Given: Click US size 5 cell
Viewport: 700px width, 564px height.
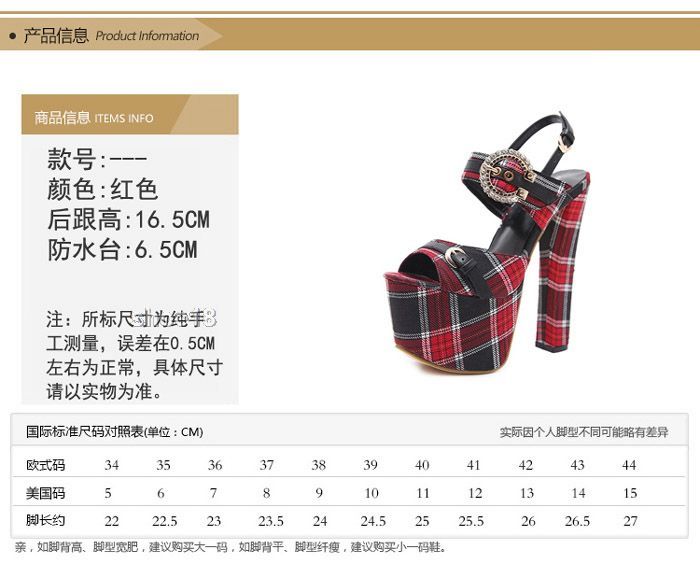Looking at the screenshot, I should tap(108, 493).
